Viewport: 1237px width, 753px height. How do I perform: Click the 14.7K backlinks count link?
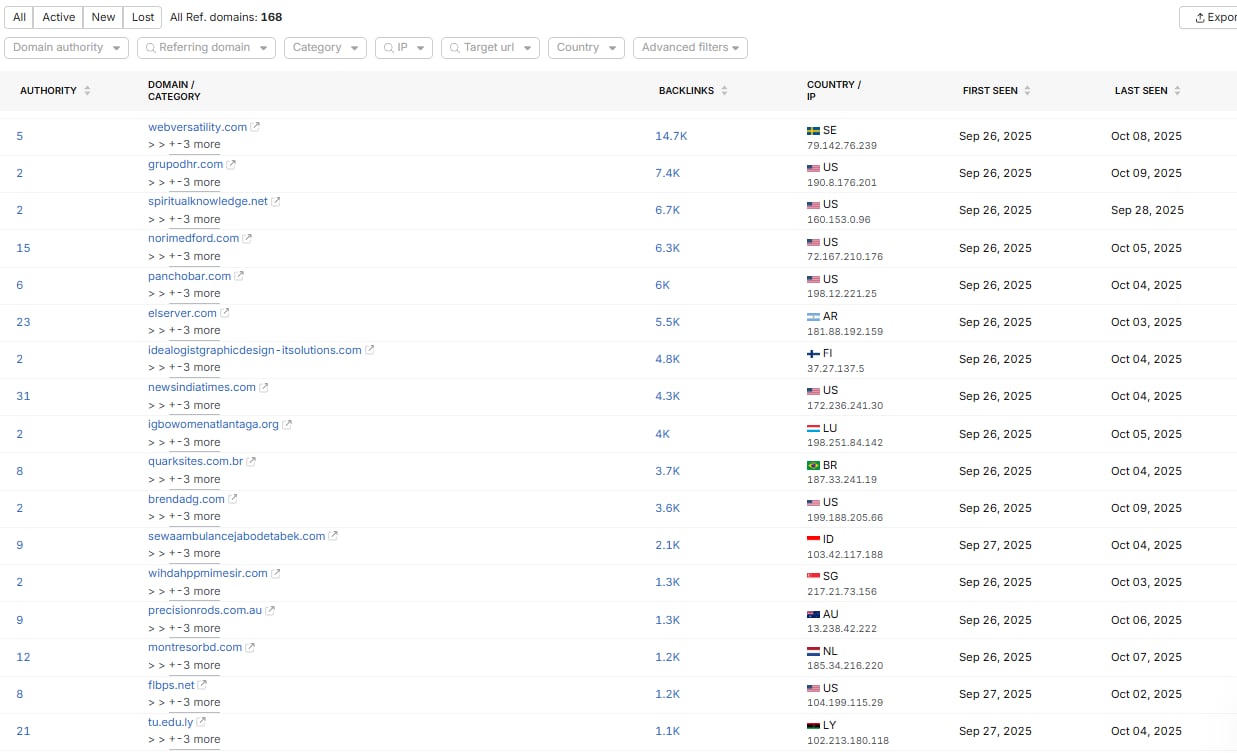(x=671, y=136)
